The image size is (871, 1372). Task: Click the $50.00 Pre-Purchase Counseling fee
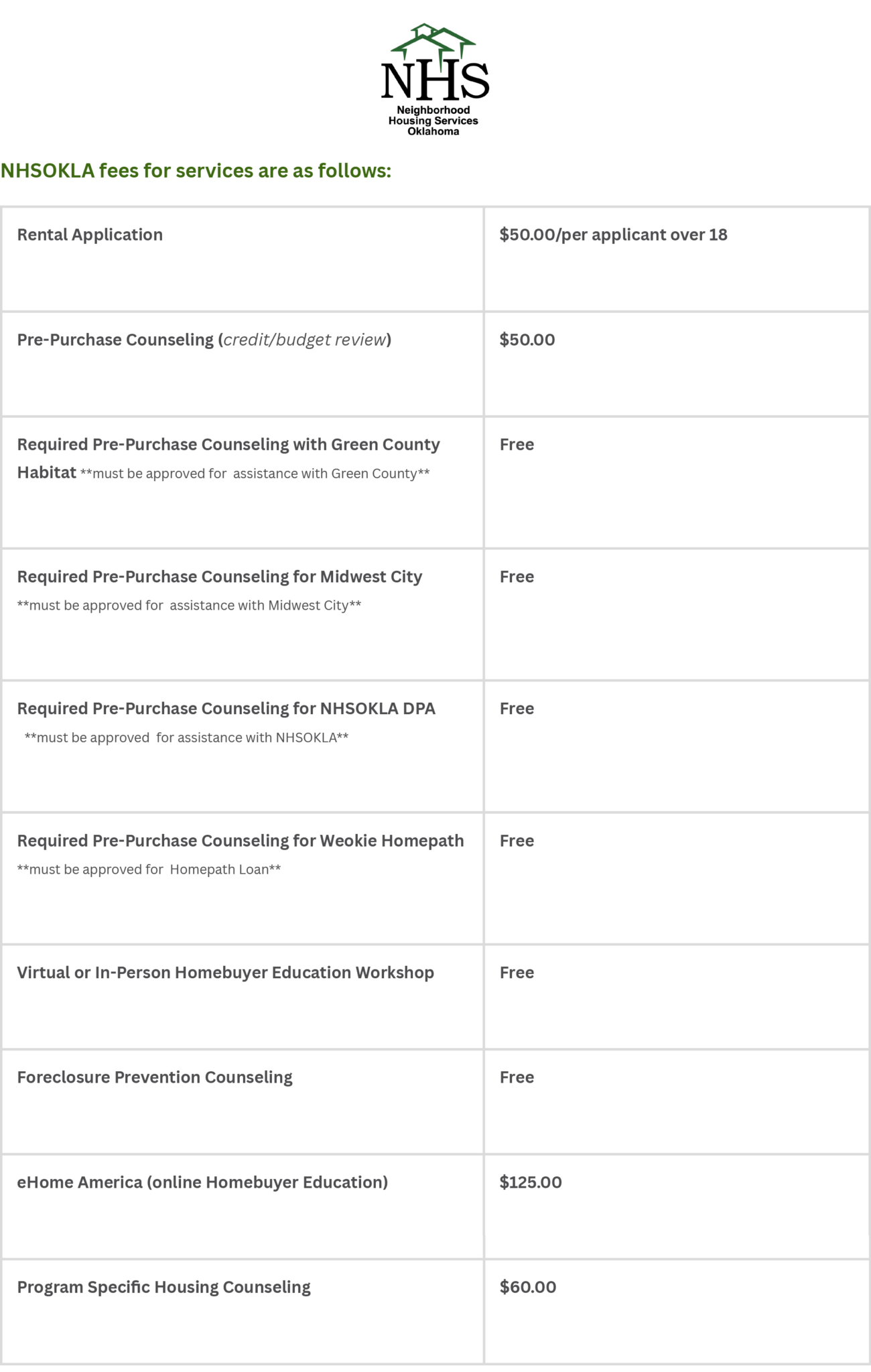[527, 340]
